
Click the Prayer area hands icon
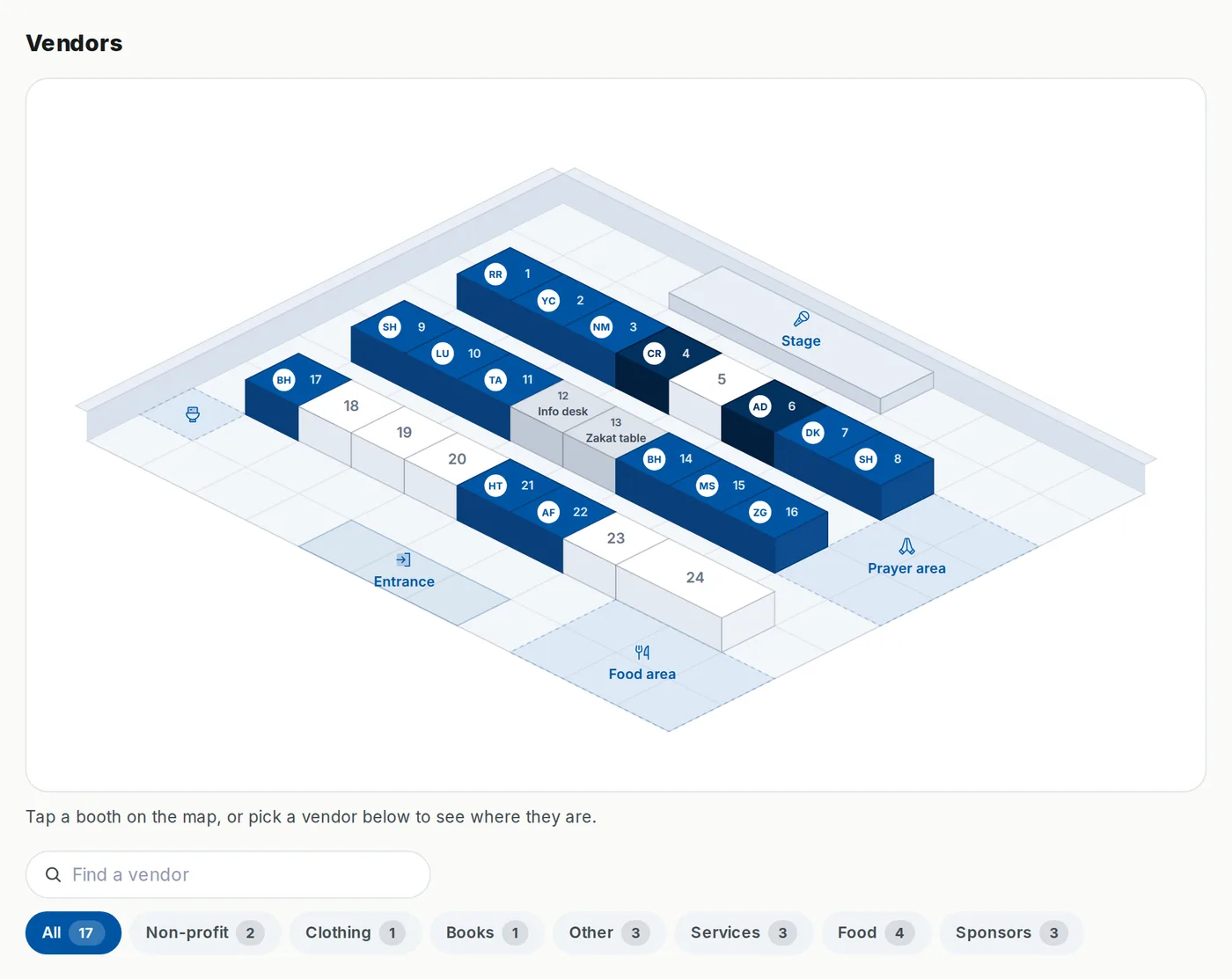point(906,546)
